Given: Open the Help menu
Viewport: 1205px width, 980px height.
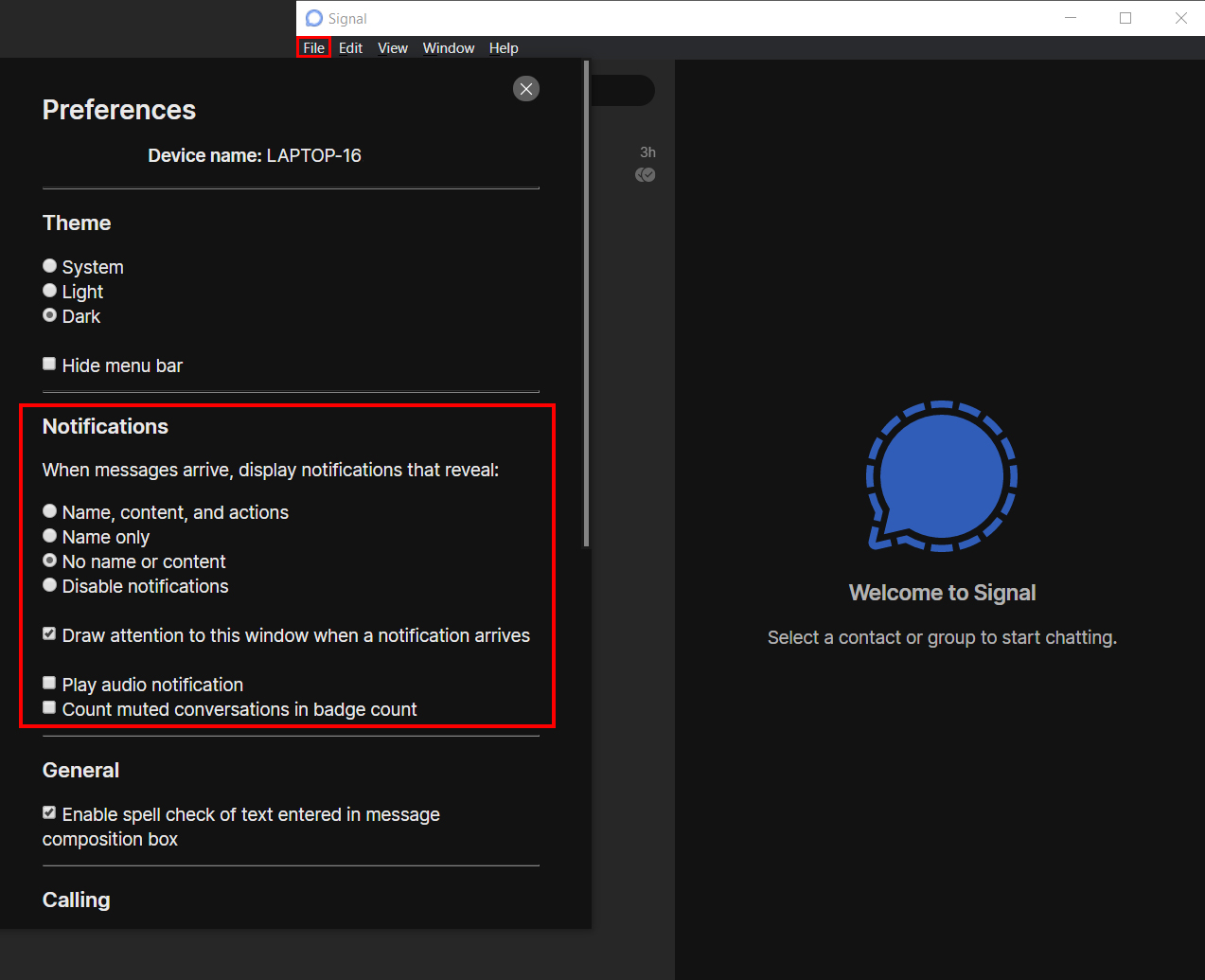Looking at the screenshot, I should coord(504,48).
